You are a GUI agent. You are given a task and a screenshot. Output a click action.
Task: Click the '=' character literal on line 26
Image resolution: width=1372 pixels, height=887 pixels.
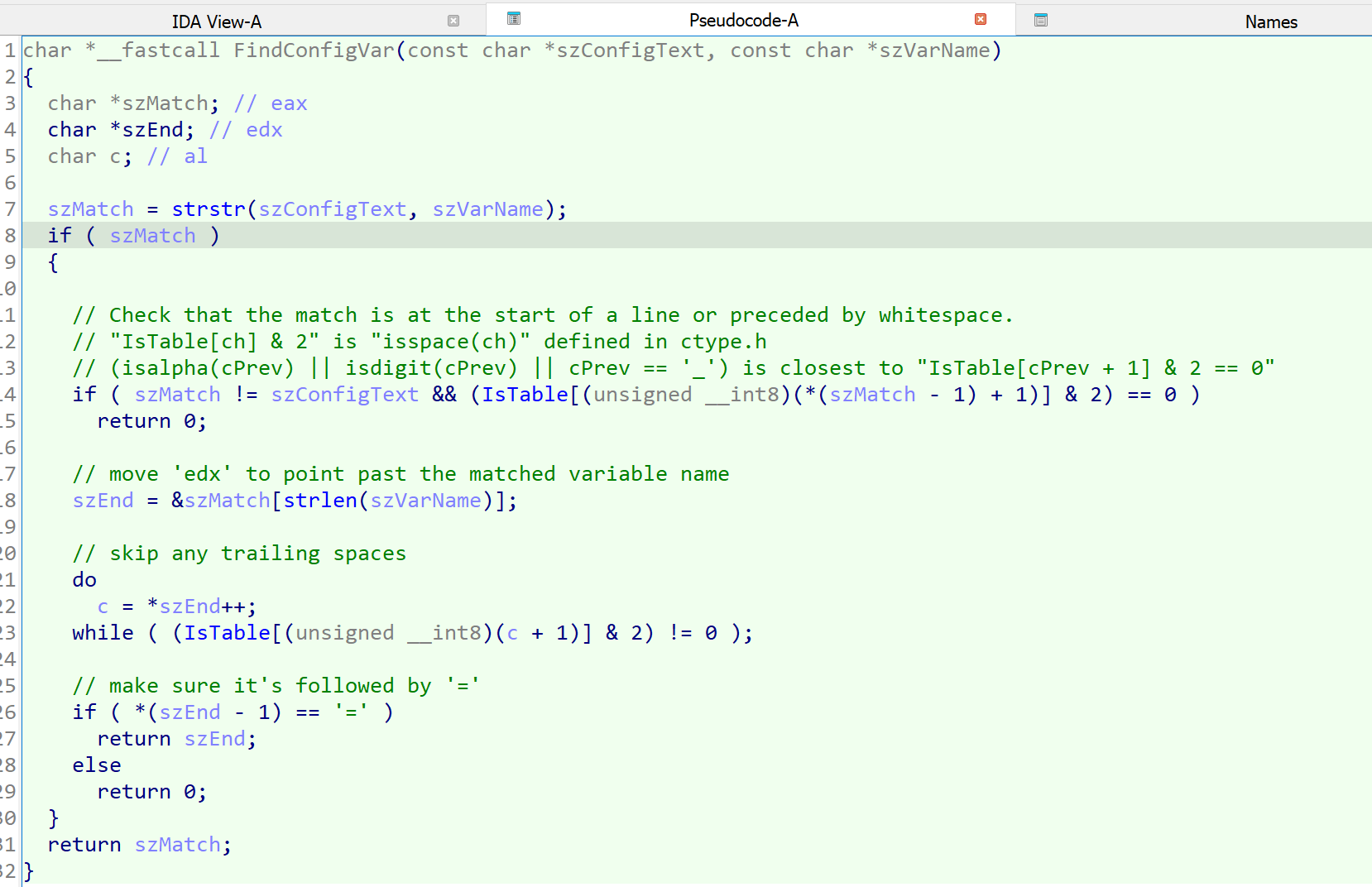(352, 712)
